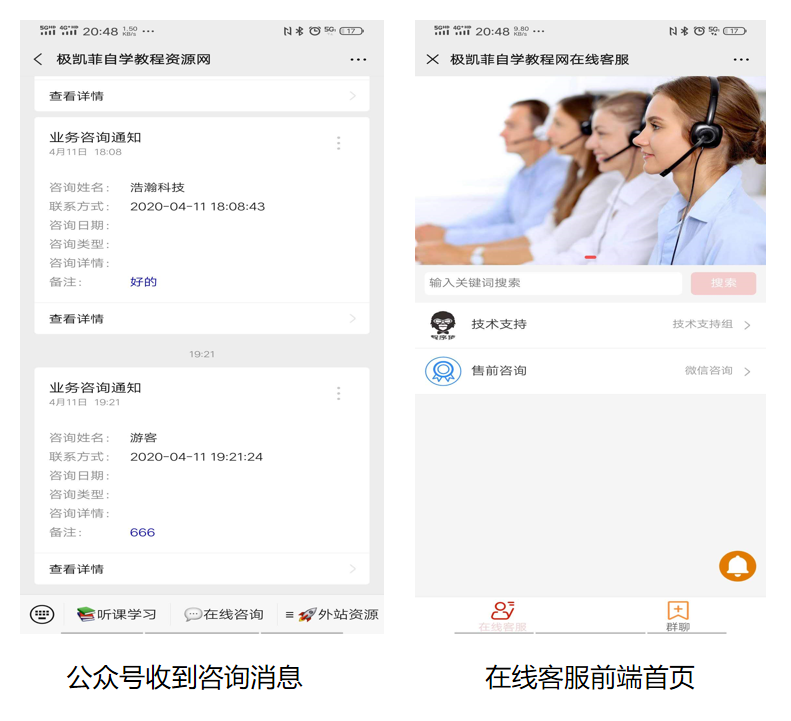This screenshot has width=791, height=721.
Task: Open options for the 19:21 业务咨询通知 card
Action: point(338,393)
